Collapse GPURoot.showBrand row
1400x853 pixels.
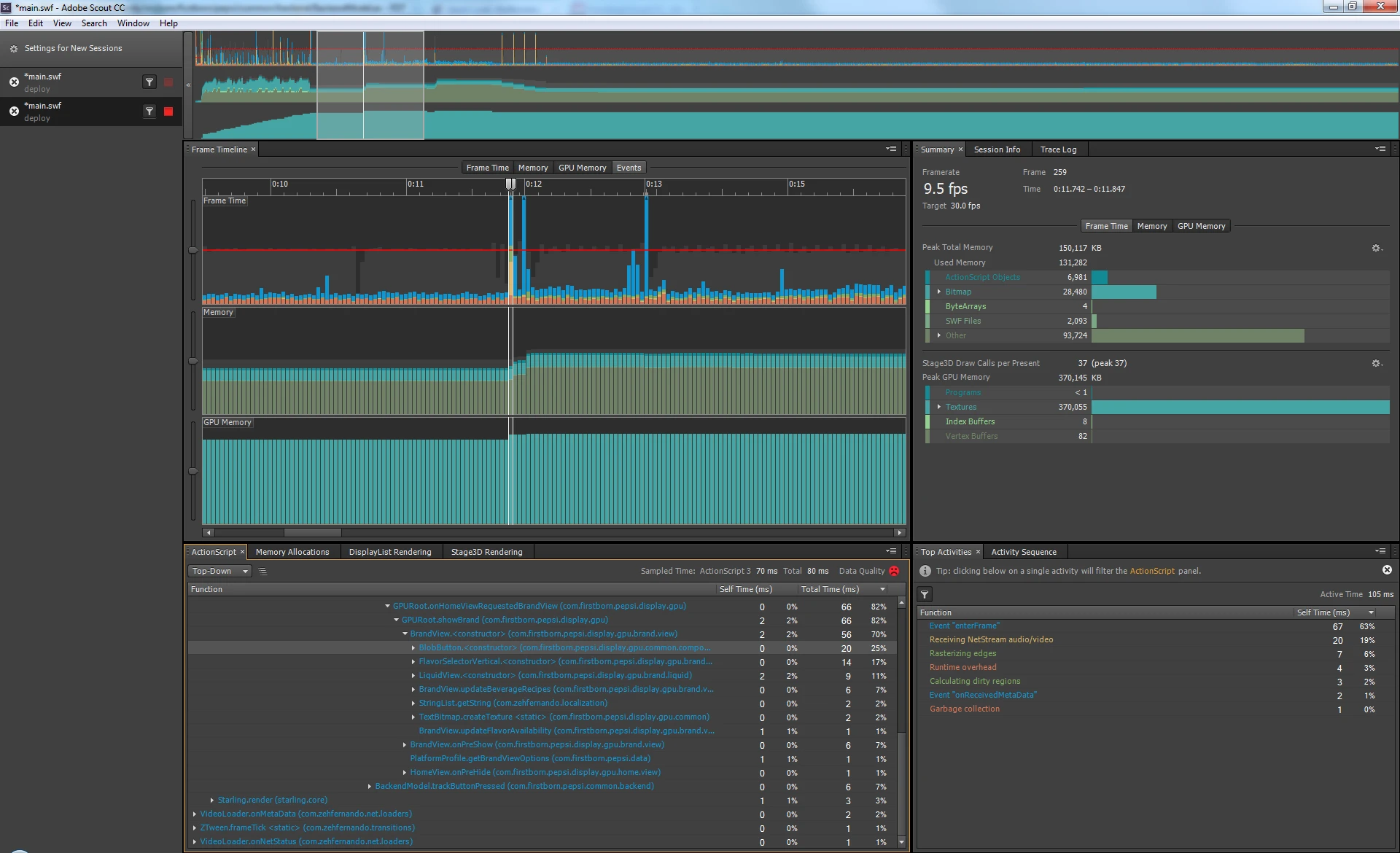coord(396,620)
